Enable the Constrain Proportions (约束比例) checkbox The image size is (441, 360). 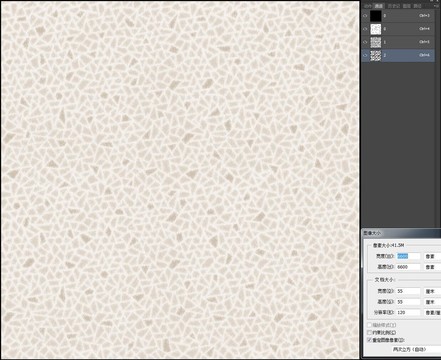tap(369, 333)
